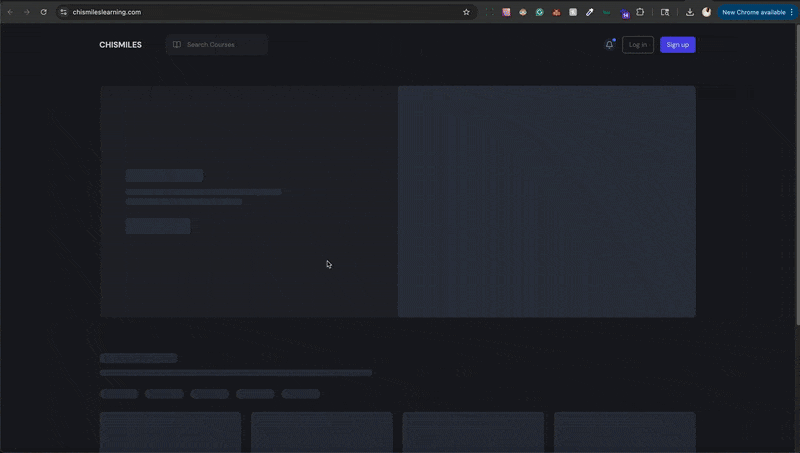Open the Extensions puzzle menu
Screen dimensions: 800x453
tap(640, 12)
